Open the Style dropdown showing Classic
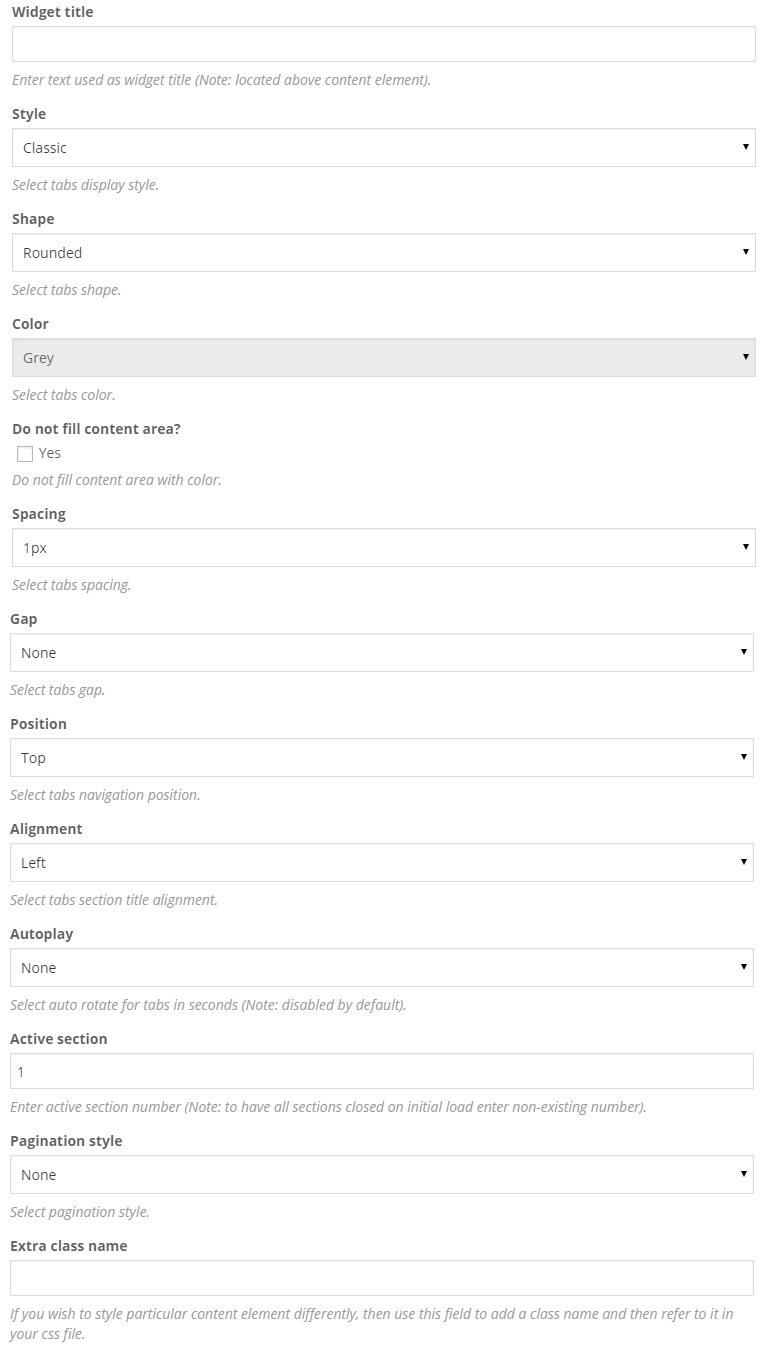This screenshot has height=1353, width=763. 383,148
